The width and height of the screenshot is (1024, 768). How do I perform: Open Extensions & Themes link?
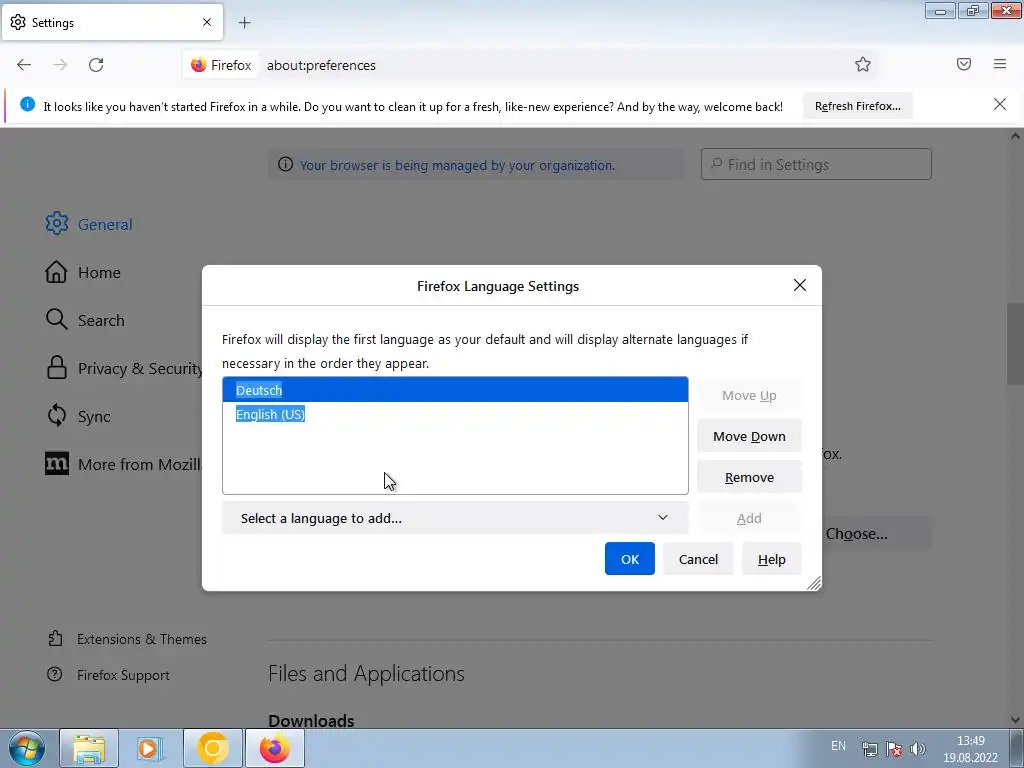[127, 639]
